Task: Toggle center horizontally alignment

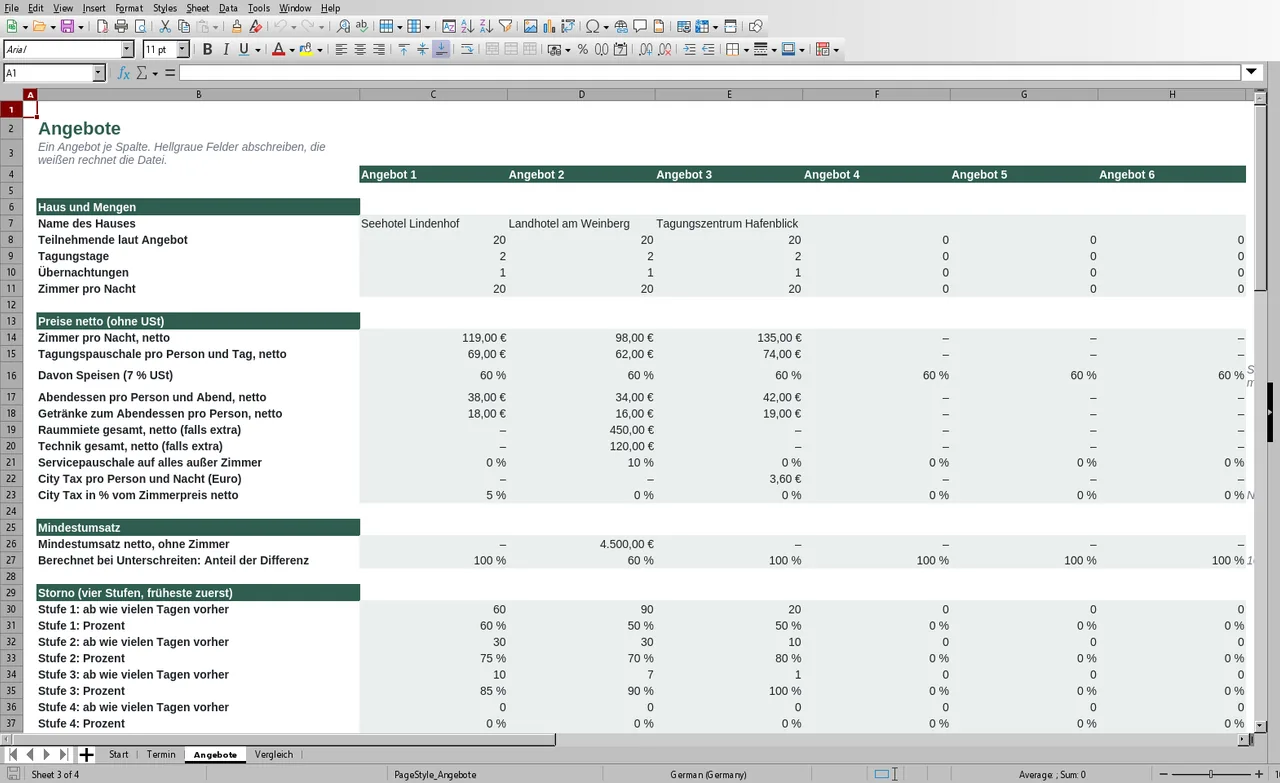Action: point(360,49)
